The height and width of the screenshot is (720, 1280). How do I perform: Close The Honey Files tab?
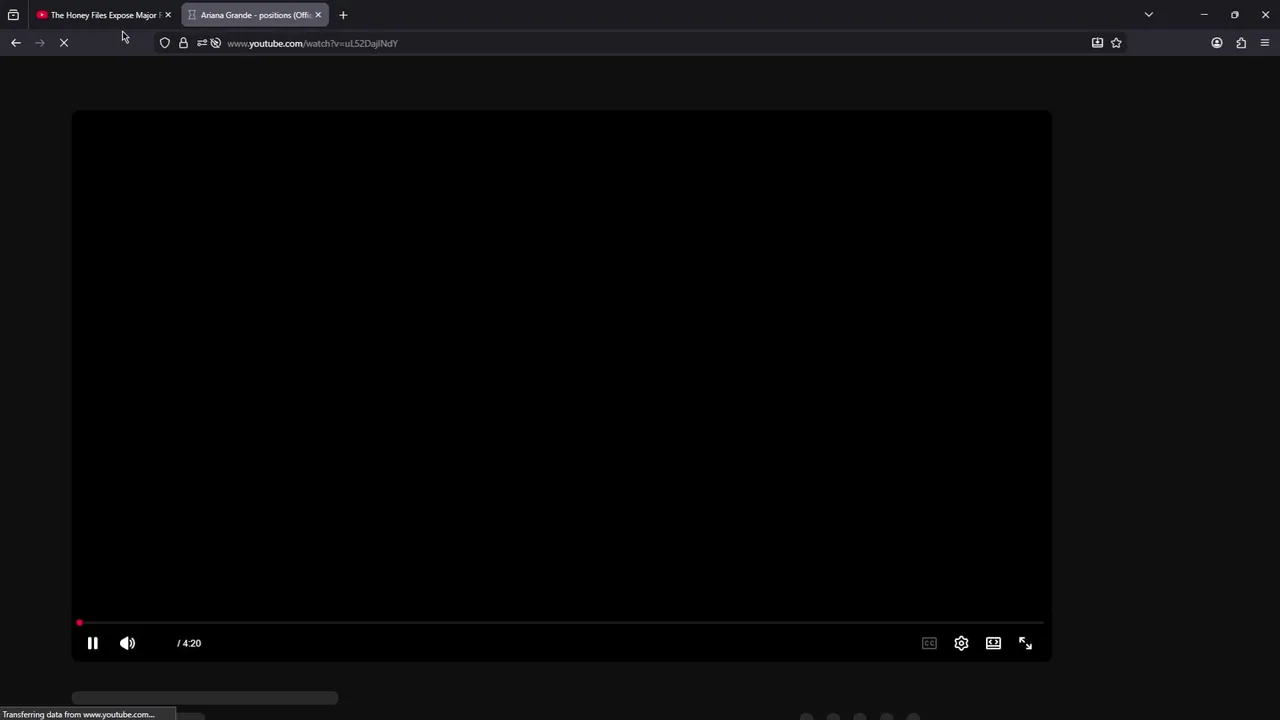pyautogui.click(x=168, y=15)
